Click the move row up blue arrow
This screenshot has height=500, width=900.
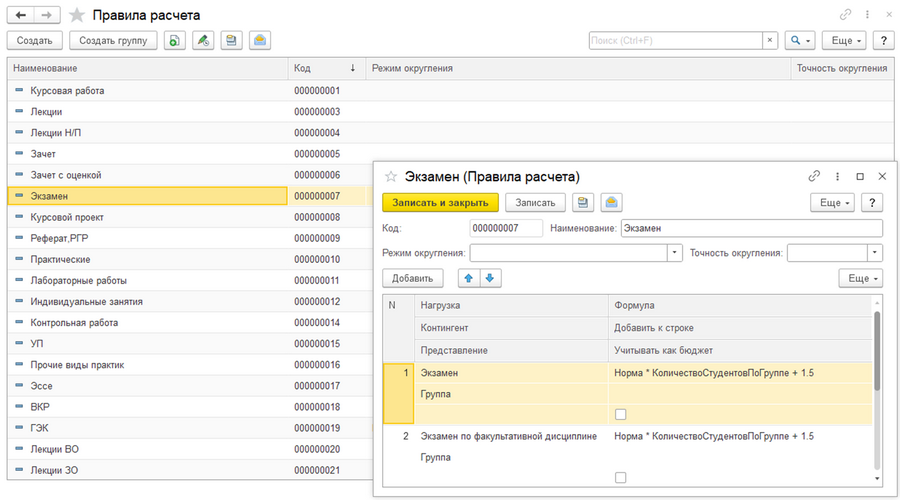click(468, 278)
